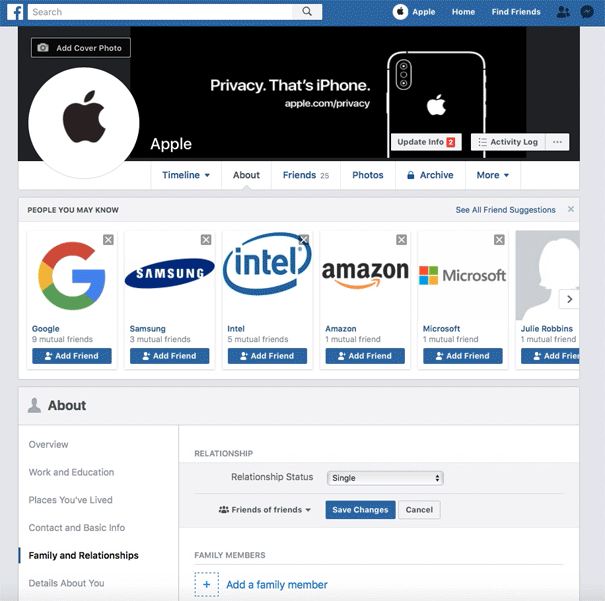Click Apple profile avatar in top bar
The width and height of the screenshot is (605, 601).
click(x=400, y=12)
